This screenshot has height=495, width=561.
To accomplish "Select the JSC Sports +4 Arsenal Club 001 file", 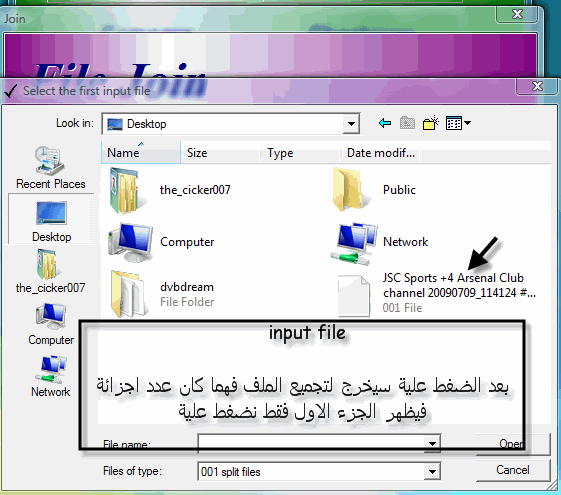I will (436, 293).
